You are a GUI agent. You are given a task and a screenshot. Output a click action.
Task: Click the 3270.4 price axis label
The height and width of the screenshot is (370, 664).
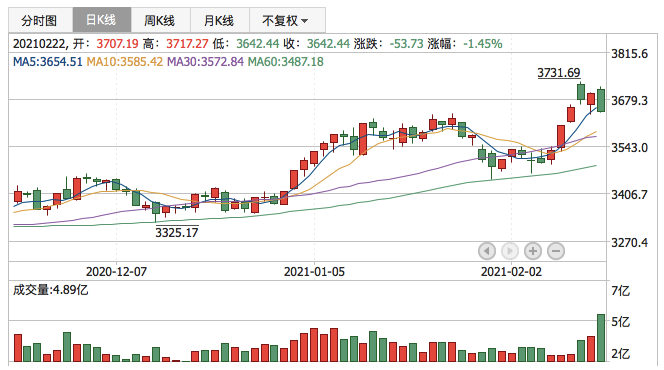click(629, 243)
